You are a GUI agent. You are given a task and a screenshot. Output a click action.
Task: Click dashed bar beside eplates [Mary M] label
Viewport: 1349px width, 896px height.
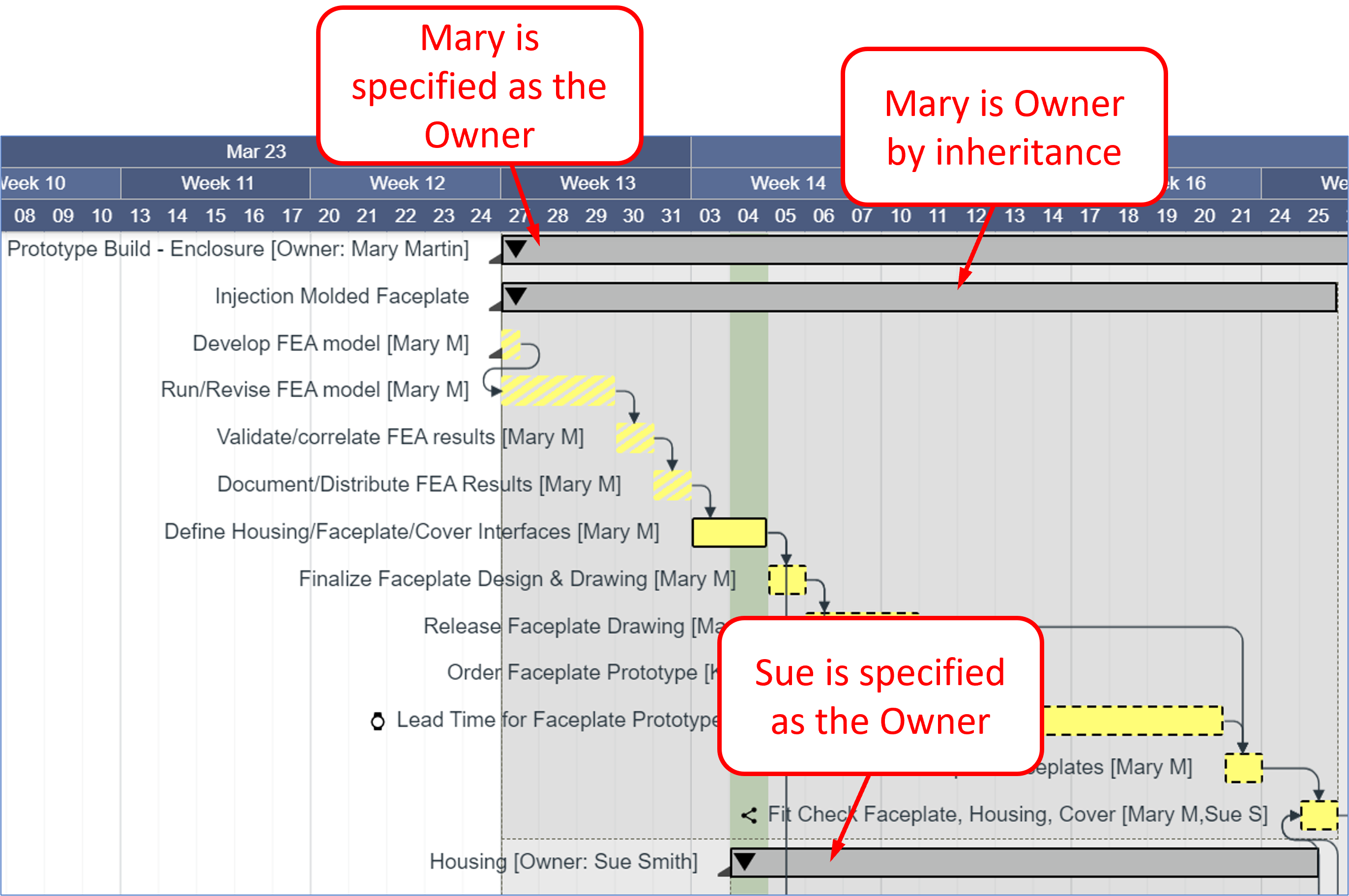1243,768
